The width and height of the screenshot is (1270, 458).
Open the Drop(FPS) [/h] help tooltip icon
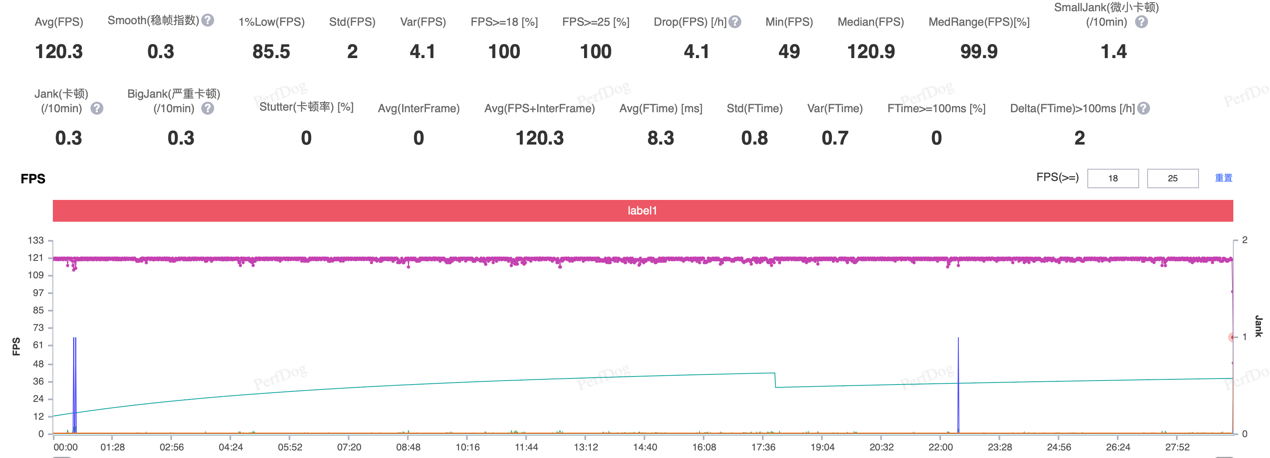click(x=735, y=21)
